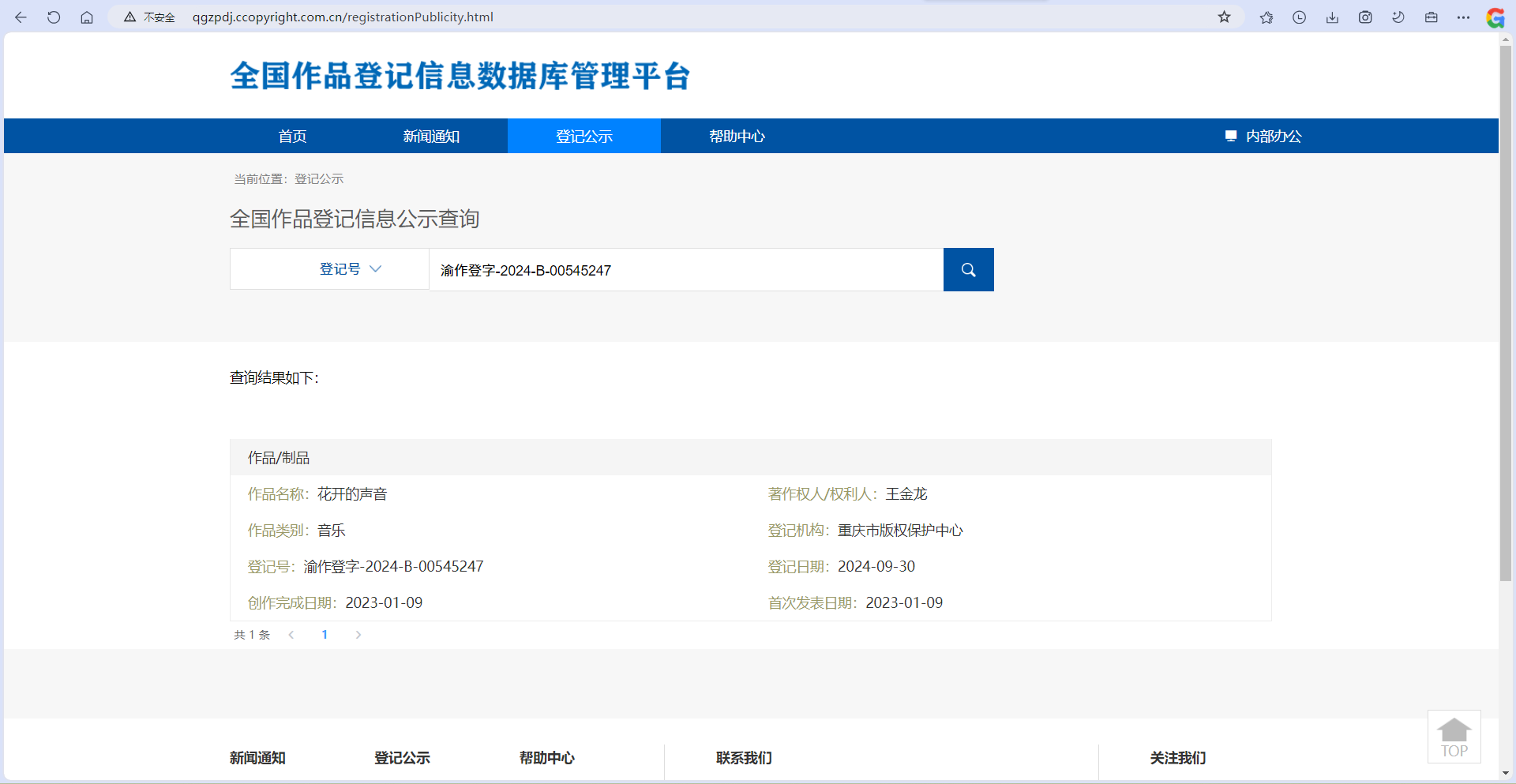
Task: Reload the page with refresh icon
Action: coord(54,17)
